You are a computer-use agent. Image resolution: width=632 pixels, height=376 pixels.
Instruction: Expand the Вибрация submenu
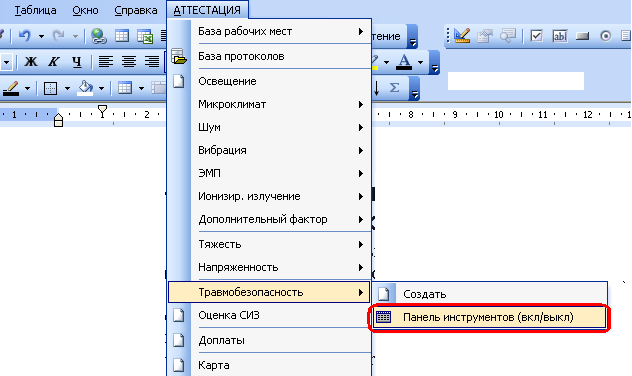pos(269,150)
